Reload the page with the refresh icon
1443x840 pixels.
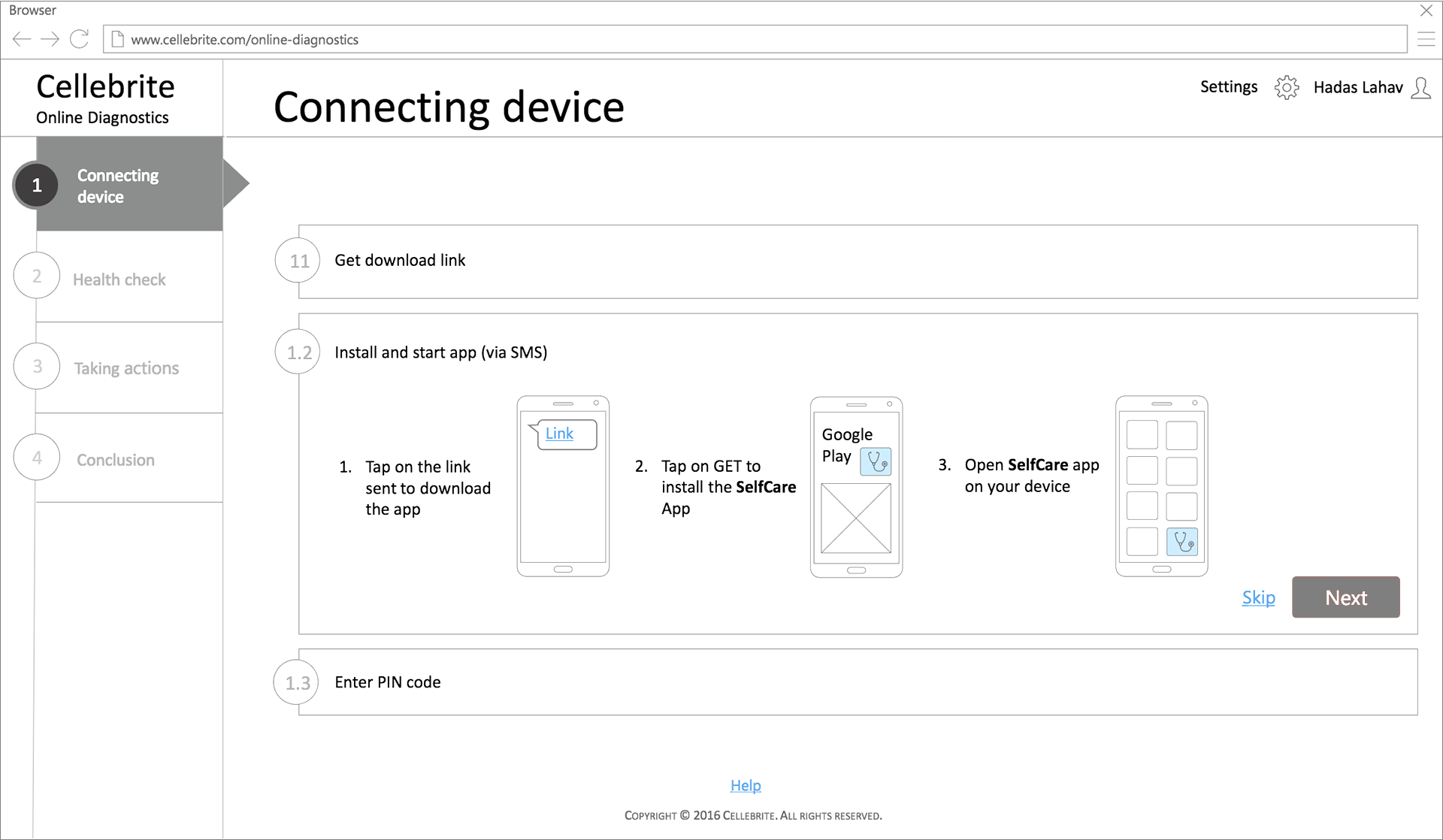point(79,39)
